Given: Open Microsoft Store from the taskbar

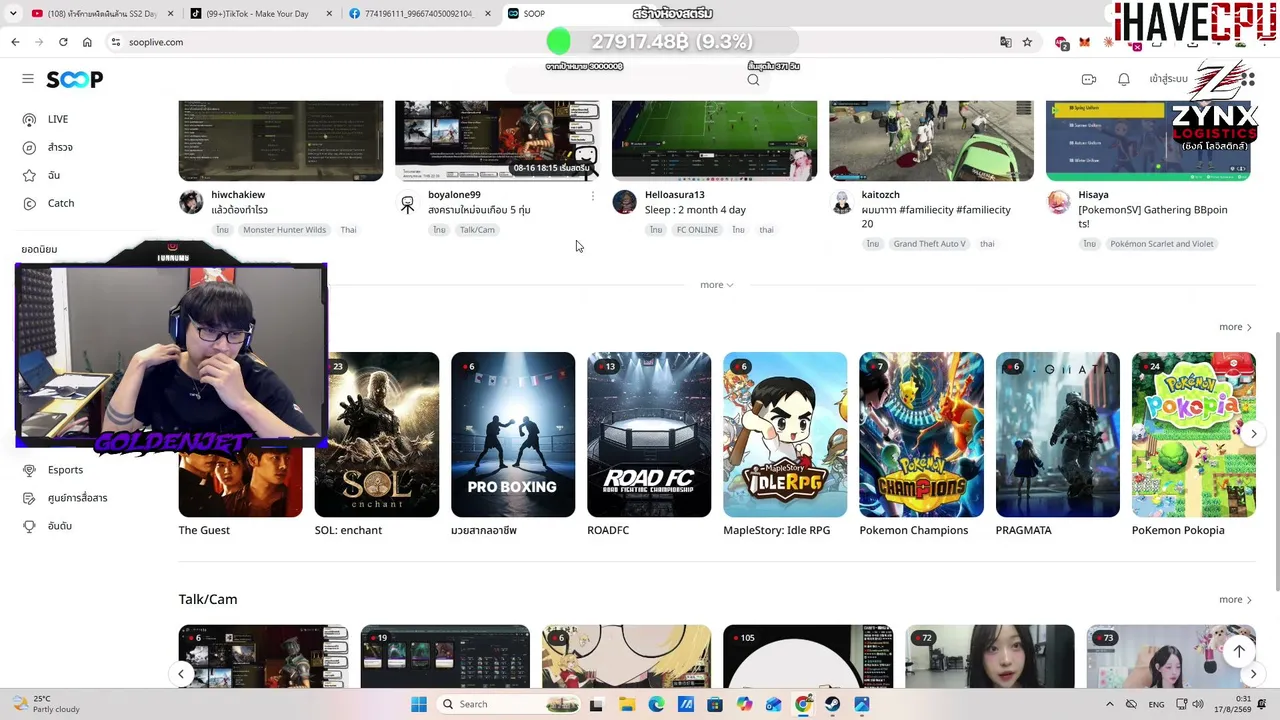Looking at the screenshot, I should [x=714, y=704].
